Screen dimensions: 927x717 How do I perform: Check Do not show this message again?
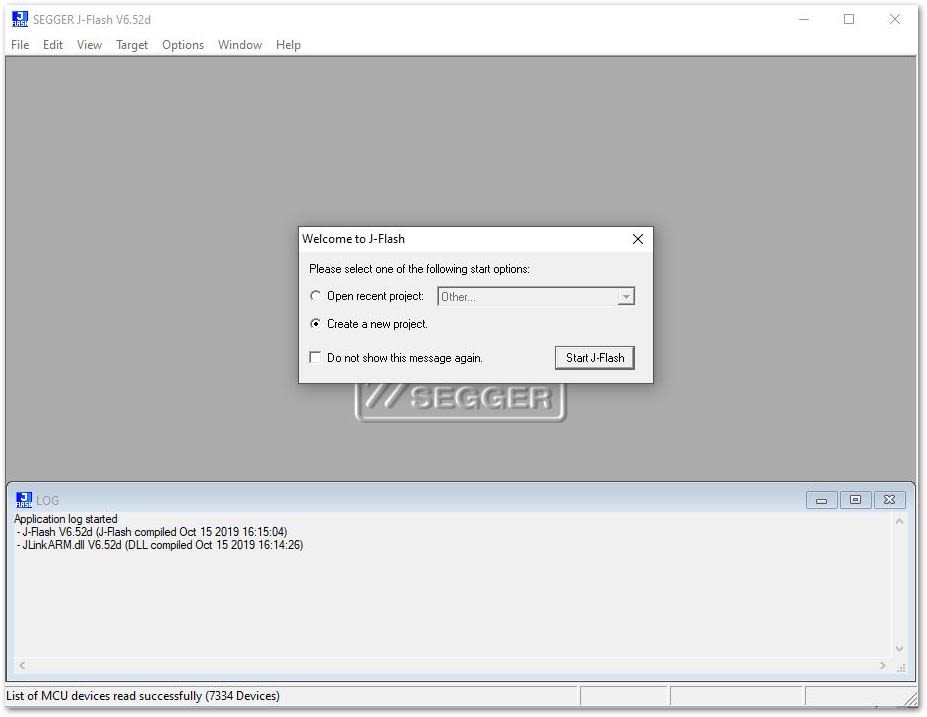[x=315, y=358]
